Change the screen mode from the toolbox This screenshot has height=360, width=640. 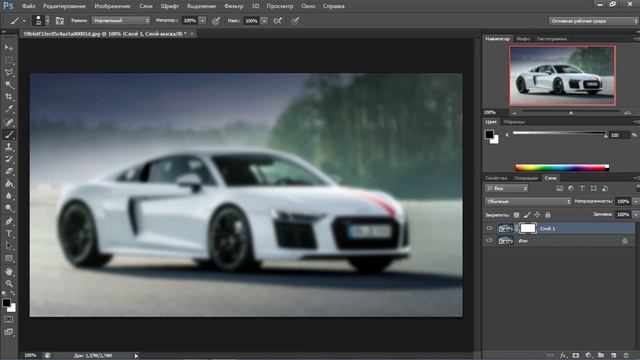[x=9, y=332]
